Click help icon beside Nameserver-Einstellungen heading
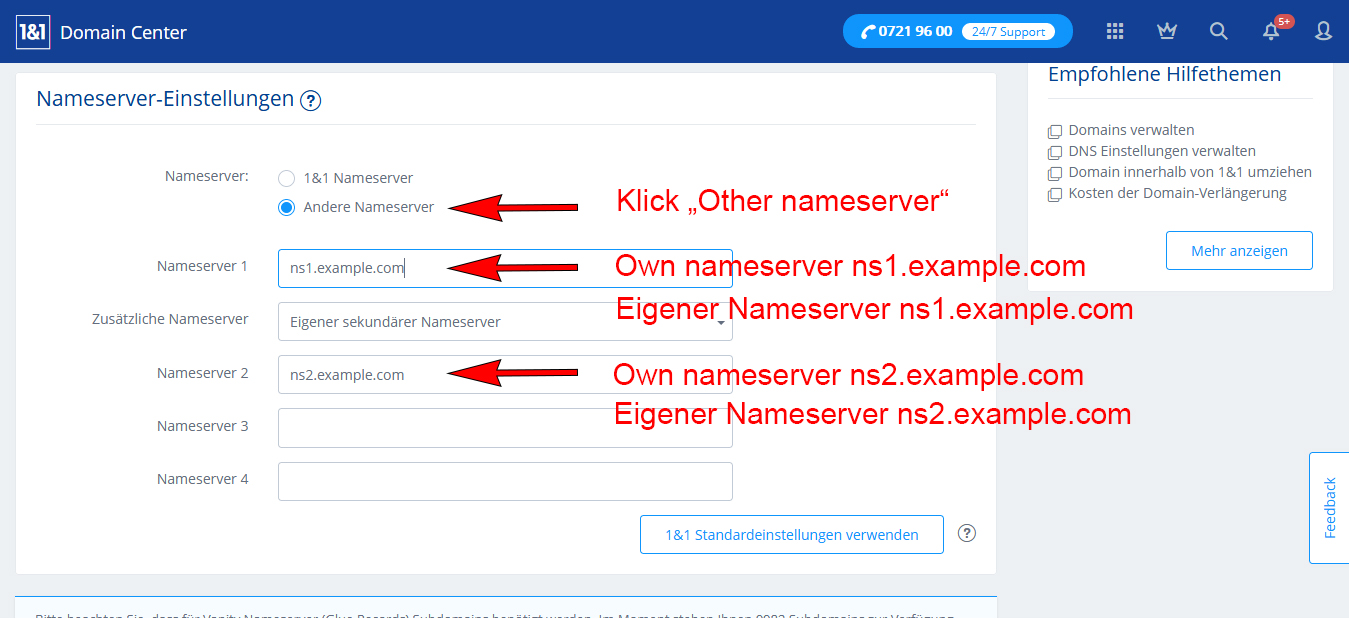This screenshot has width=1349, height=619. pos(310,100)
